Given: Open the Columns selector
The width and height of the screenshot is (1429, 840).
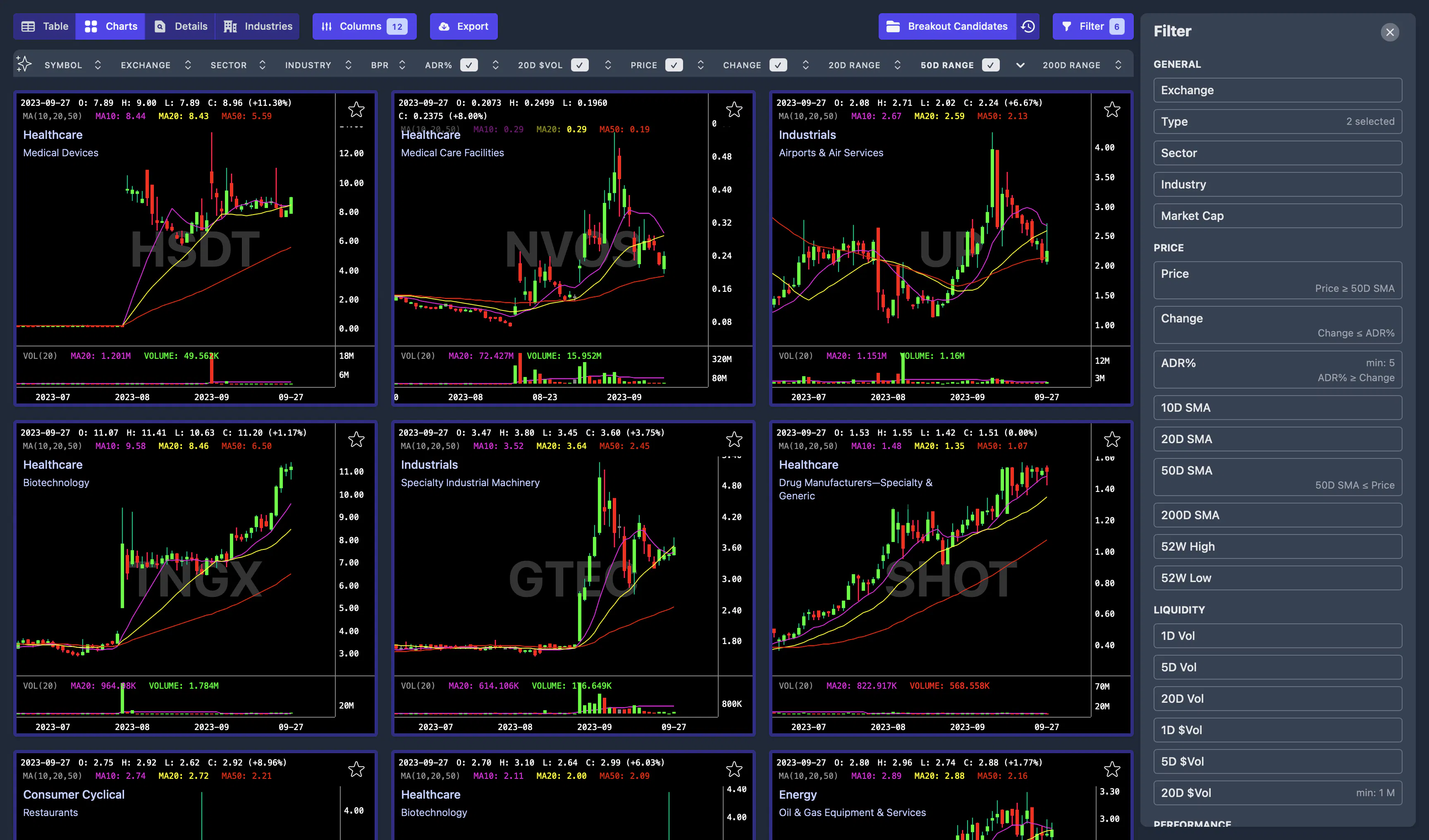Looking at the screenshot, I should (x=364, y=26).
